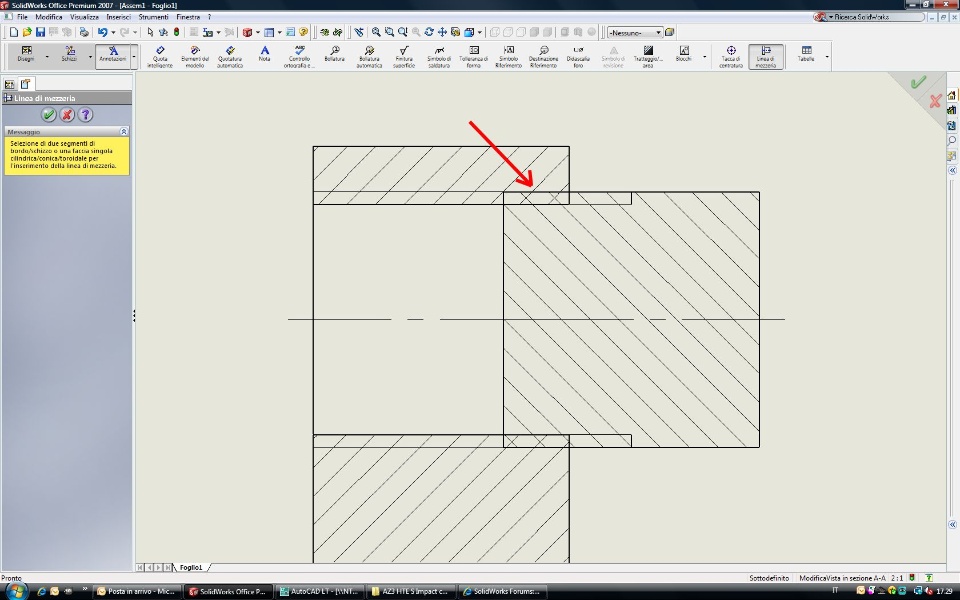
Task: Select the Bollatura balloon tool
Action: click(x=334, y=55)
